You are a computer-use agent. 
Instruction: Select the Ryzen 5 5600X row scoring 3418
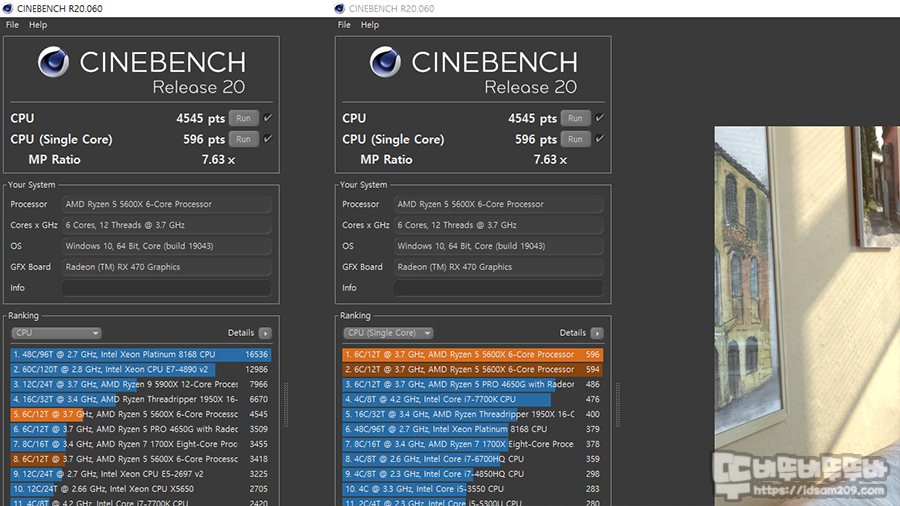click(x=141, y=459)
